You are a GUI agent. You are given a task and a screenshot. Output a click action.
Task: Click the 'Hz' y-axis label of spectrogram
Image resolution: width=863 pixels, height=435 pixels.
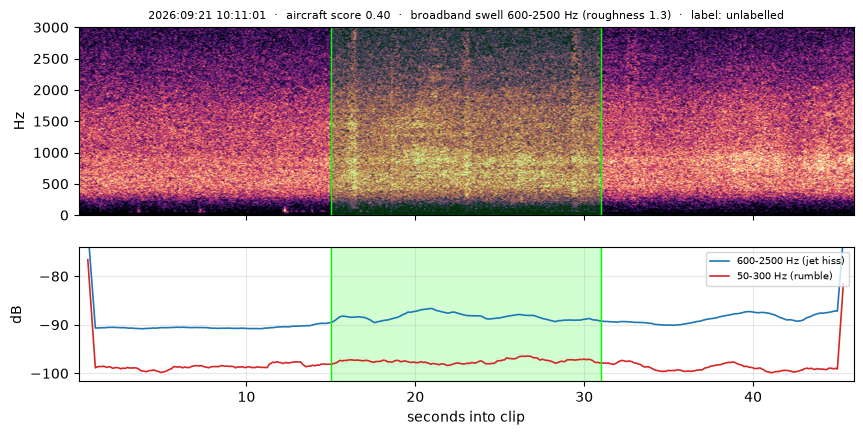19,121
